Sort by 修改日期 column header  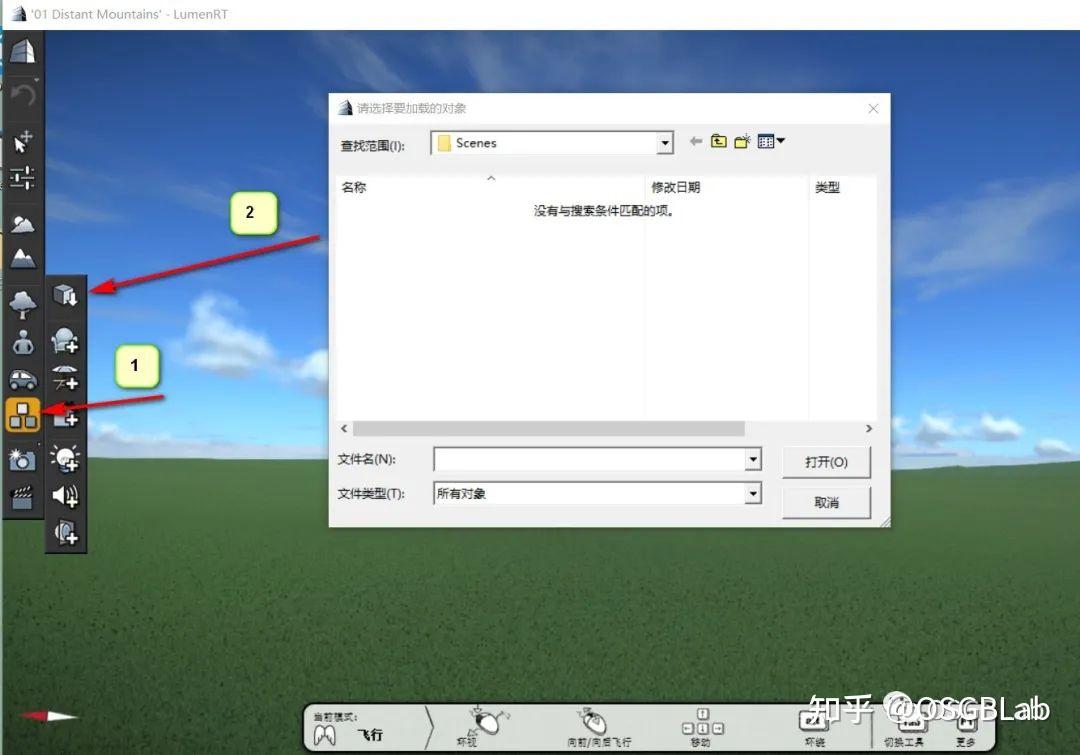pyautogui.click(x=676, y=187)
